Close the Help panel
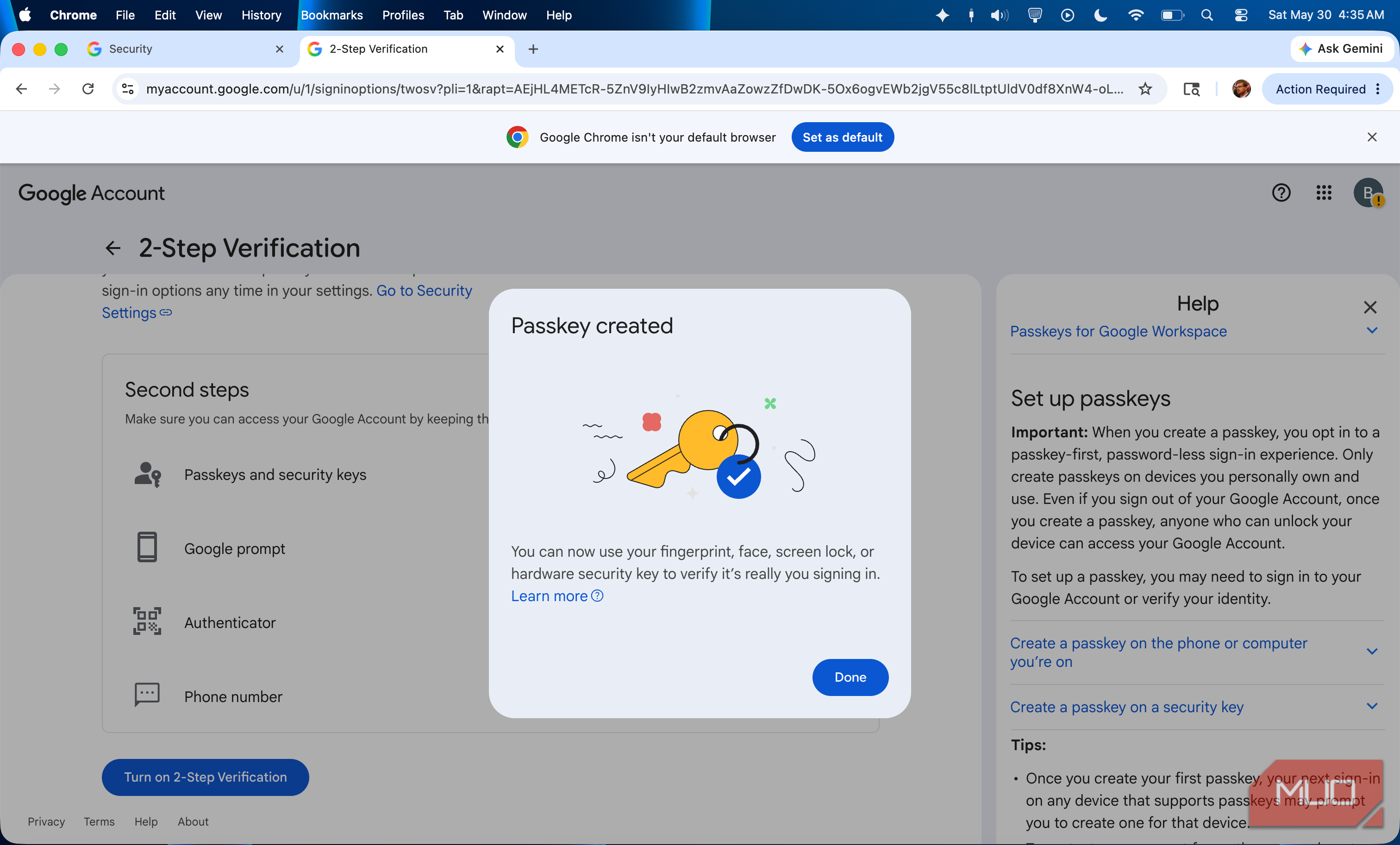1400x845 pixels. [x=1370, y=307]
